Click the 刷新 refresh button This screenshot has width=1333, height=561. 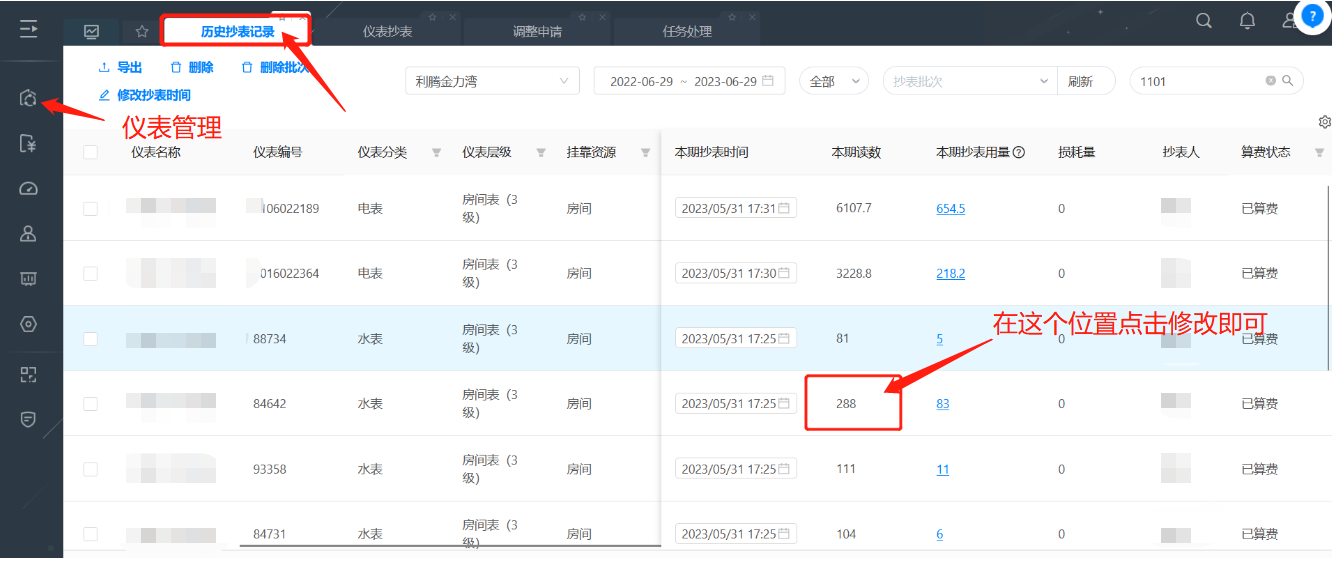click(x=1086, y=81)
